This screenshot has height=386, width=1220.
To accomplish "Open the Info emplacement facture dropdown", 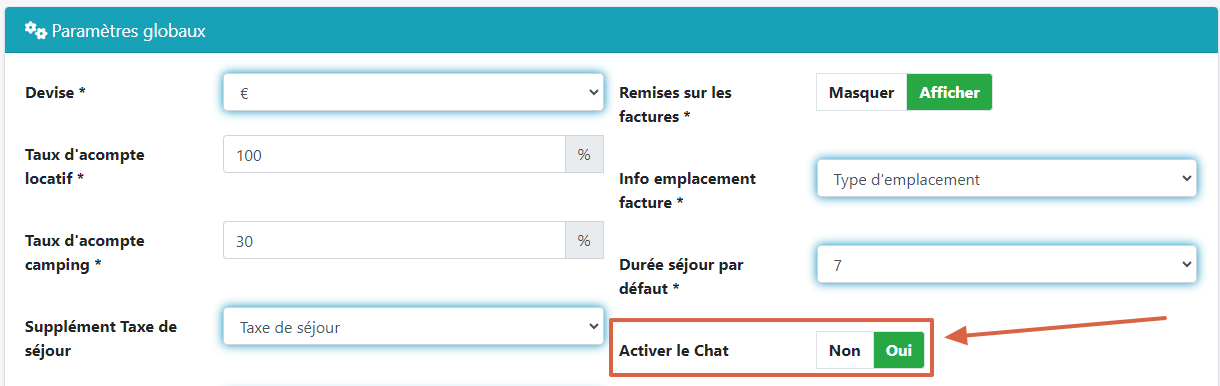I will [x=1007, y=179].
